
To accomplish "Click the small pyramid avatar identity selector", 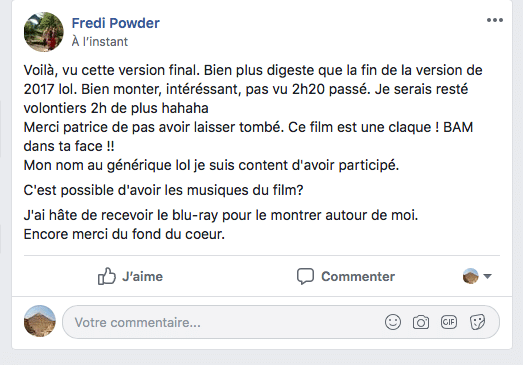I will (471, 276).
